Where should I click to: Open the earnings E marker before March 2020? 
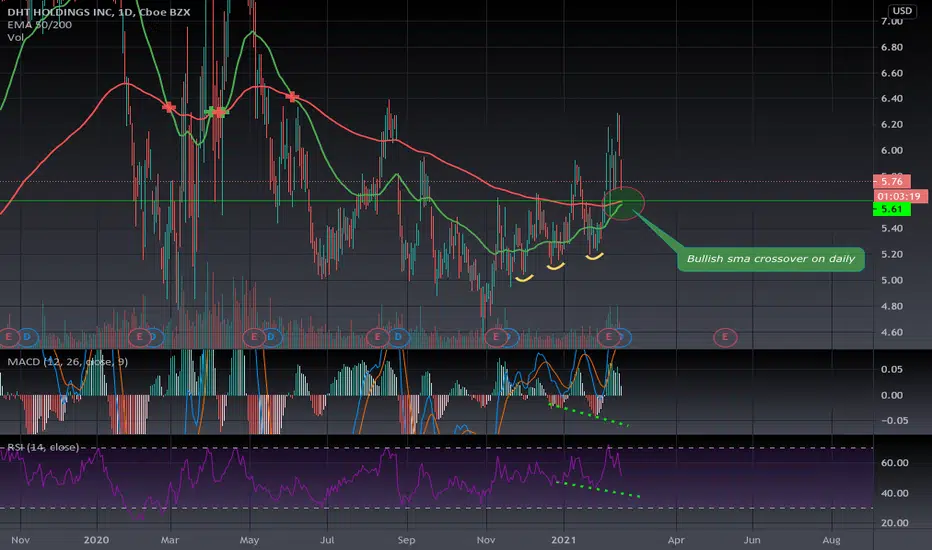point(140,337)
